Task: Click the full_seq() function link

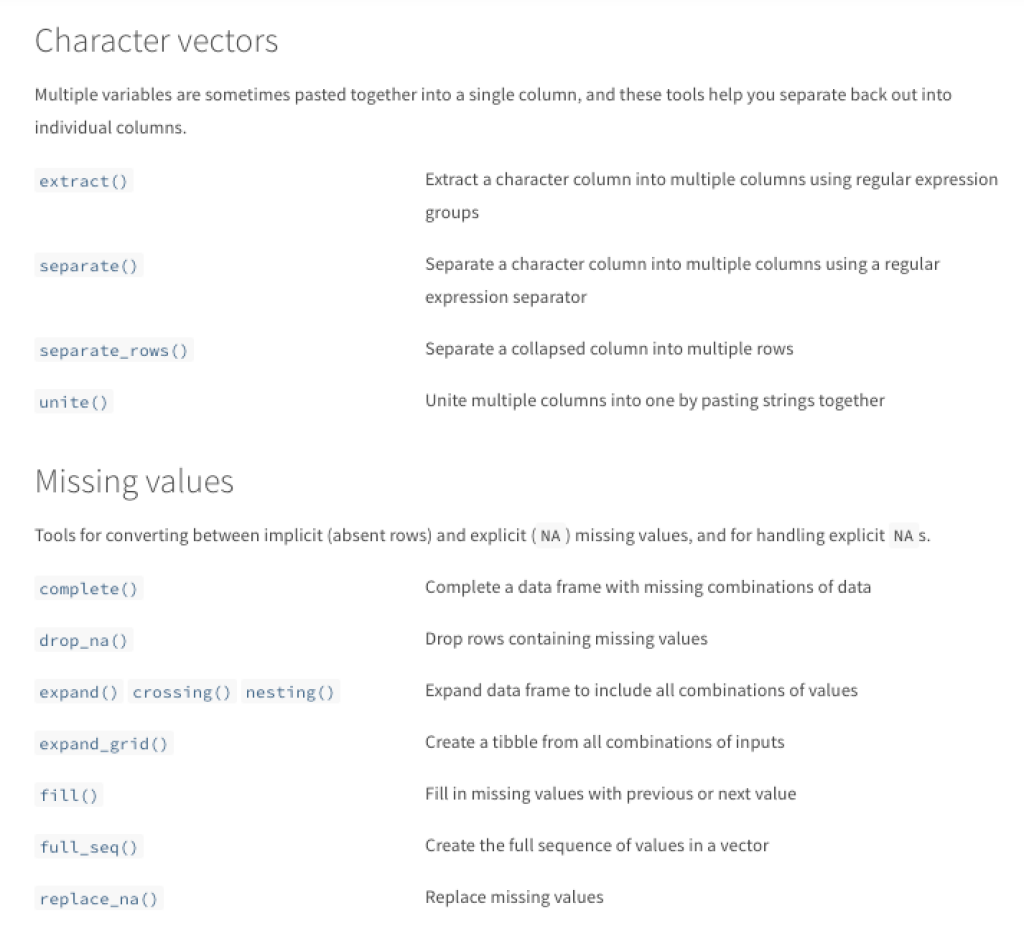Action: click(89, 847)
